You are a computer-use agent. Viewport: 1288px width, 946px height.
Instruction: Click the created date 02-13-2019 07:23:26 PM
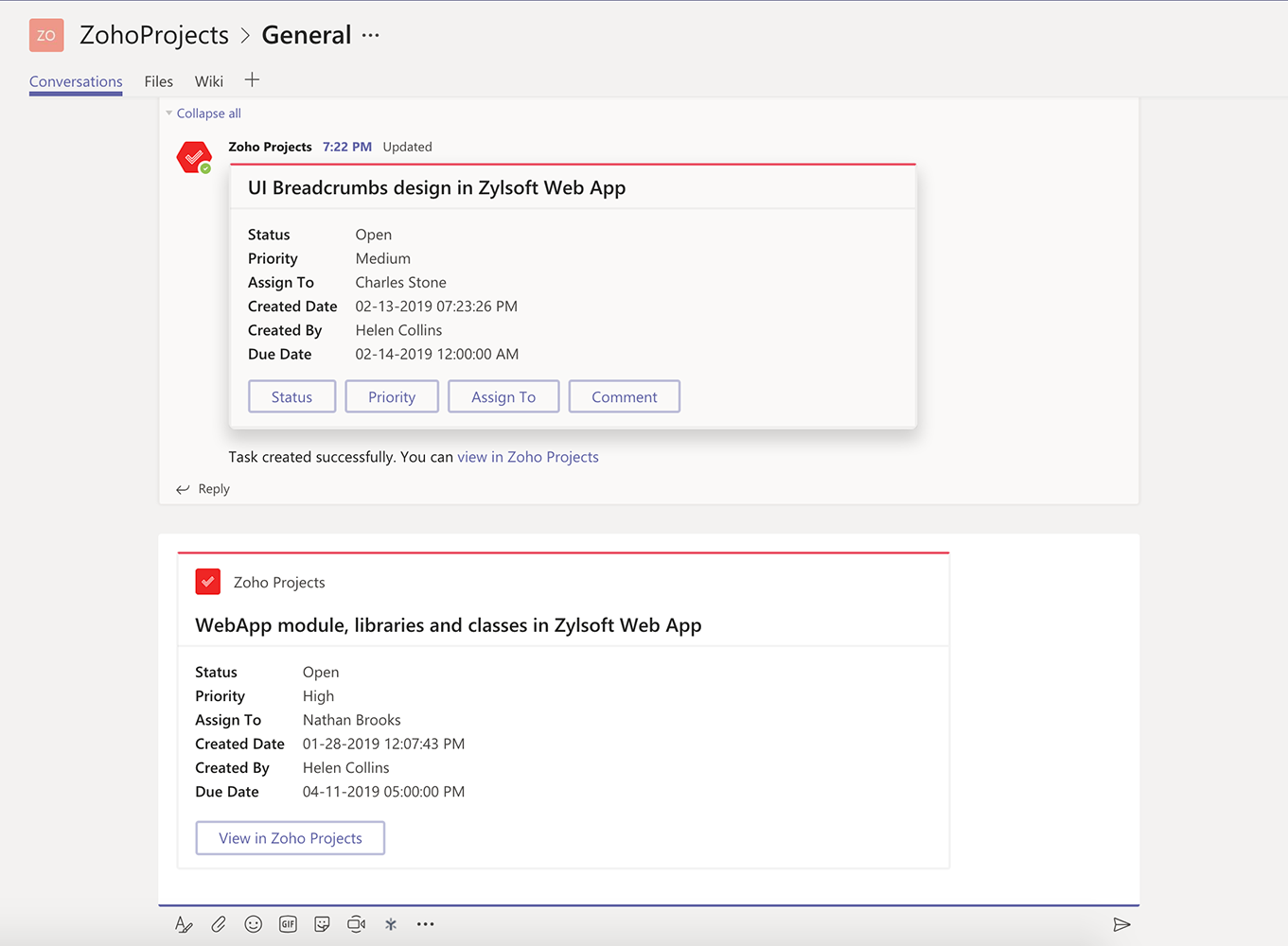point(436,306)
